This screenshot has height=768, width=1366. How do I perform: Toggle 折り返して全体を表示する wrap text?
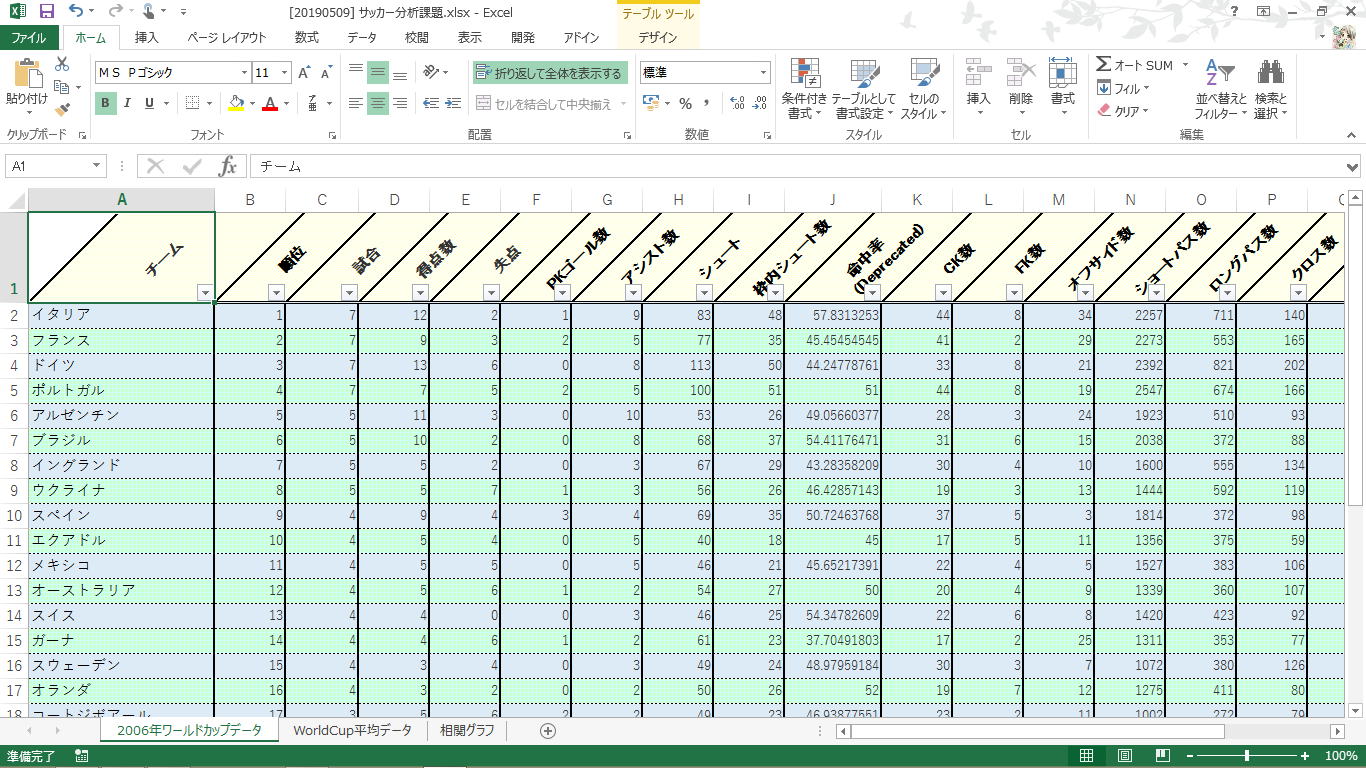[x=549, y=73]
